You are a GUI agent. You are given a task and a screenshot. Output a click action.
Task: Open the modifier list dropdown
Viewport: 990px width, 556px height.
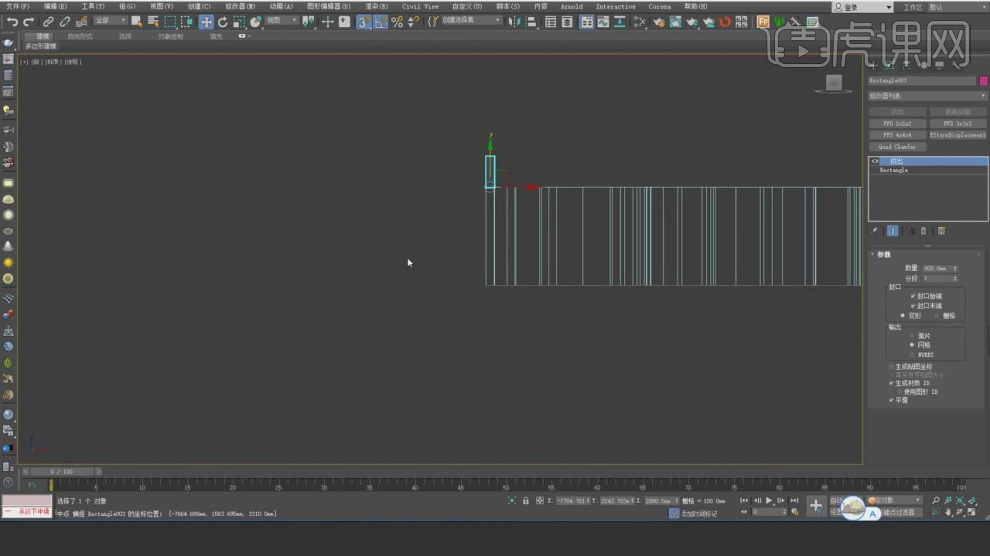(x=927, y=96)
